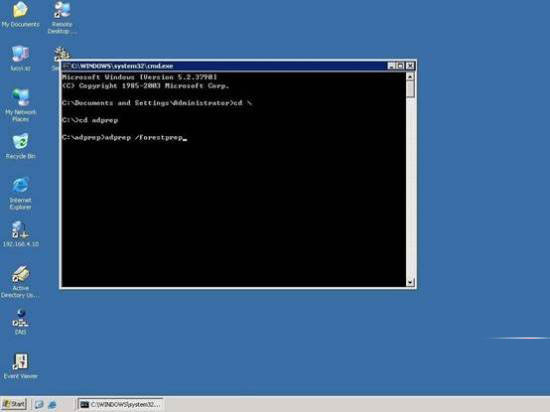Click the 'adprep /forestprep' command line

(x=124, y=137)
